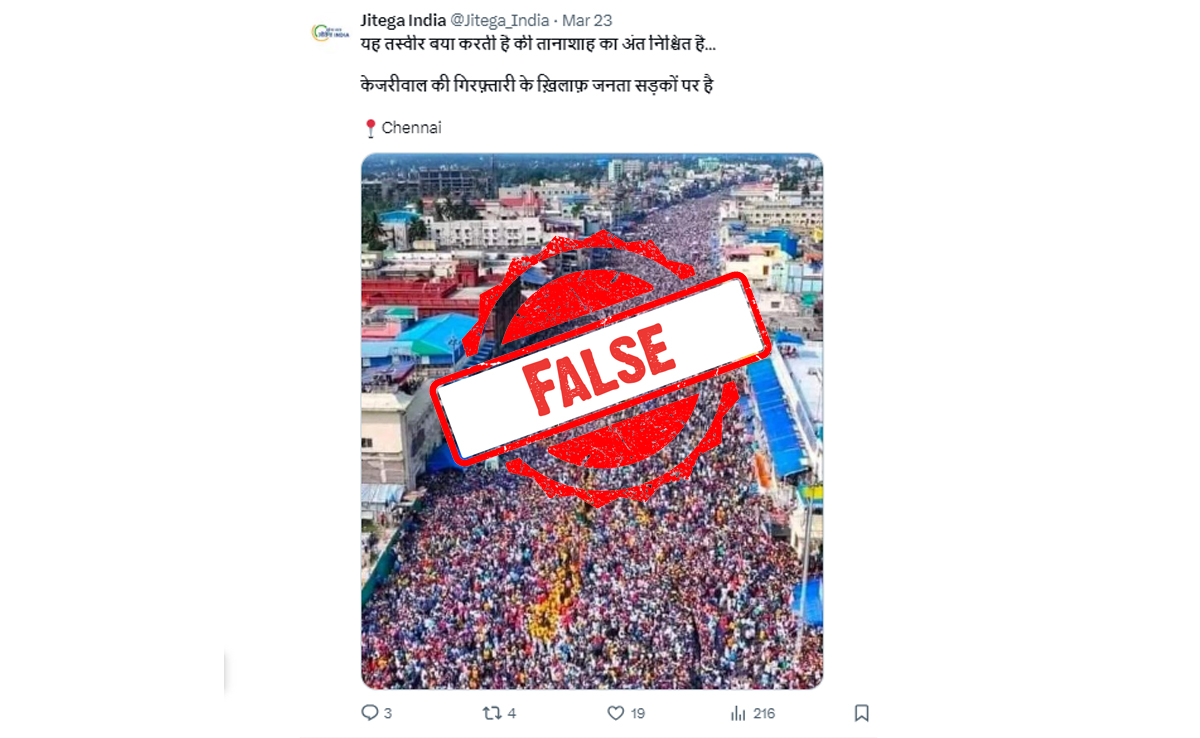Screen dimensions: 1200x738
Task: Open the view analytics bar chart icon
Action: 738,713
